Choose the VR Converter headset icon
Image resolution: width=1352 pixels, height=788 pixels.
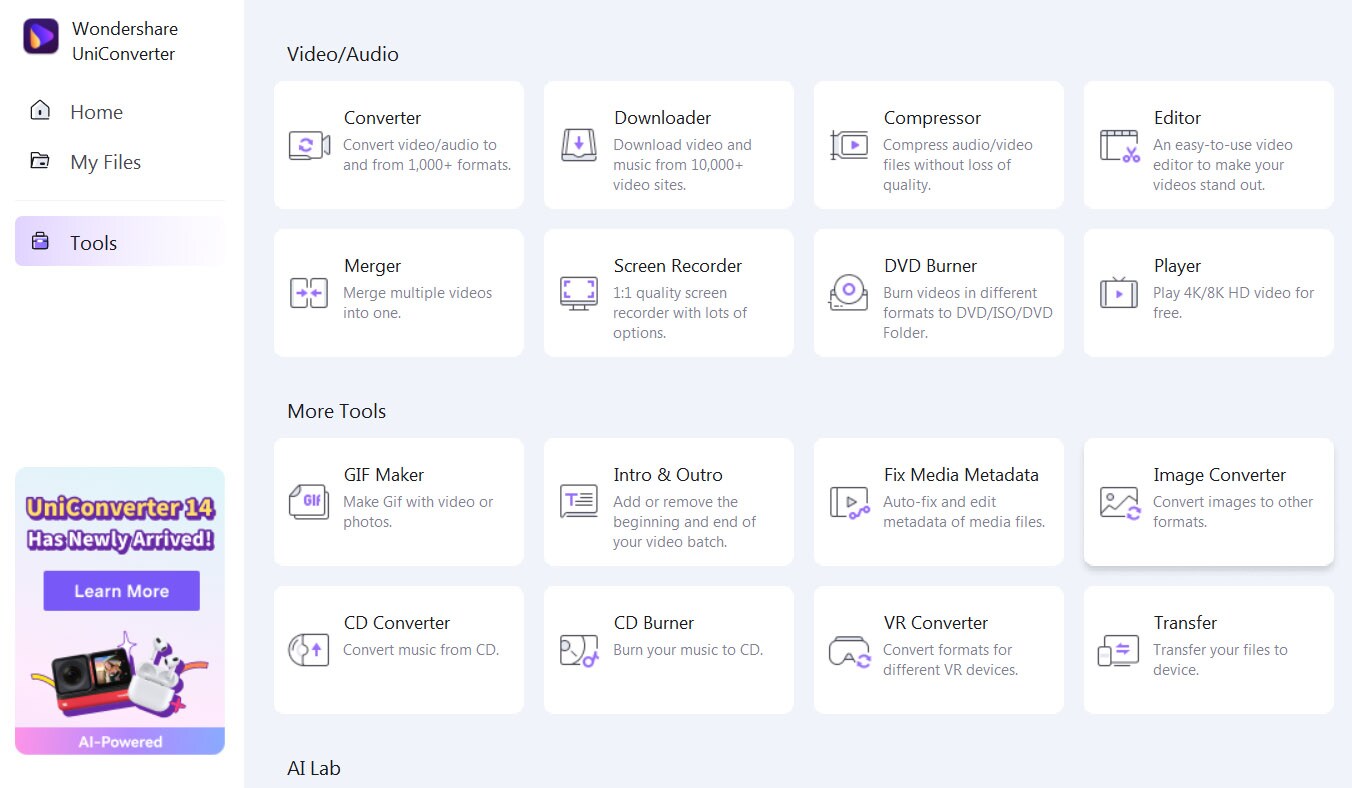[850, 651]
